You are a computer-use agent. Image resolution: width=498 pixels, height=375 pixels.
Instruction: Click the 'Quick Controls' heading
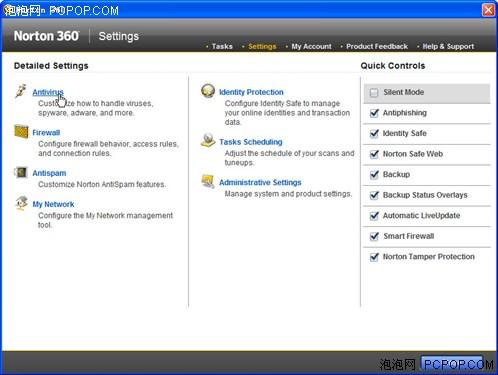pos(393,66)
